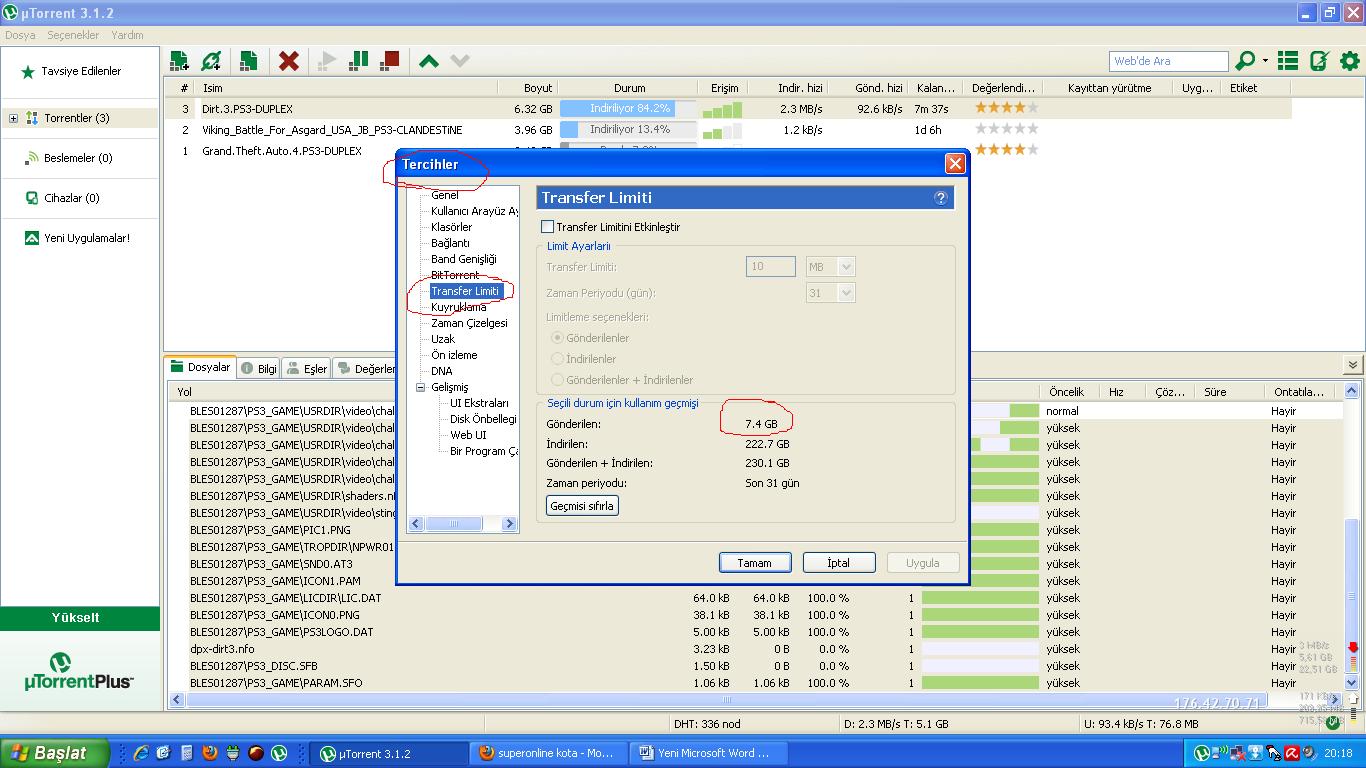1366x768 pixels.
Task: Click the grey Move Down Queue arrow
Action: (x=460, y=61)
